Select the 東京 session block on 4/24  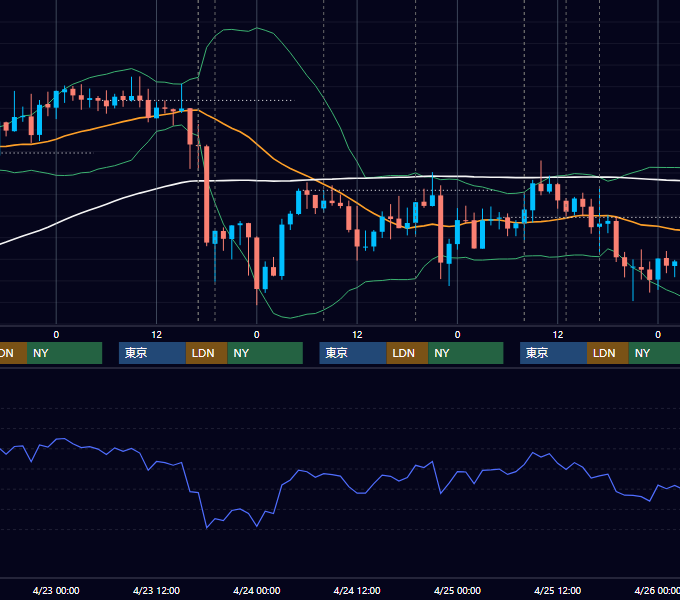353,353
